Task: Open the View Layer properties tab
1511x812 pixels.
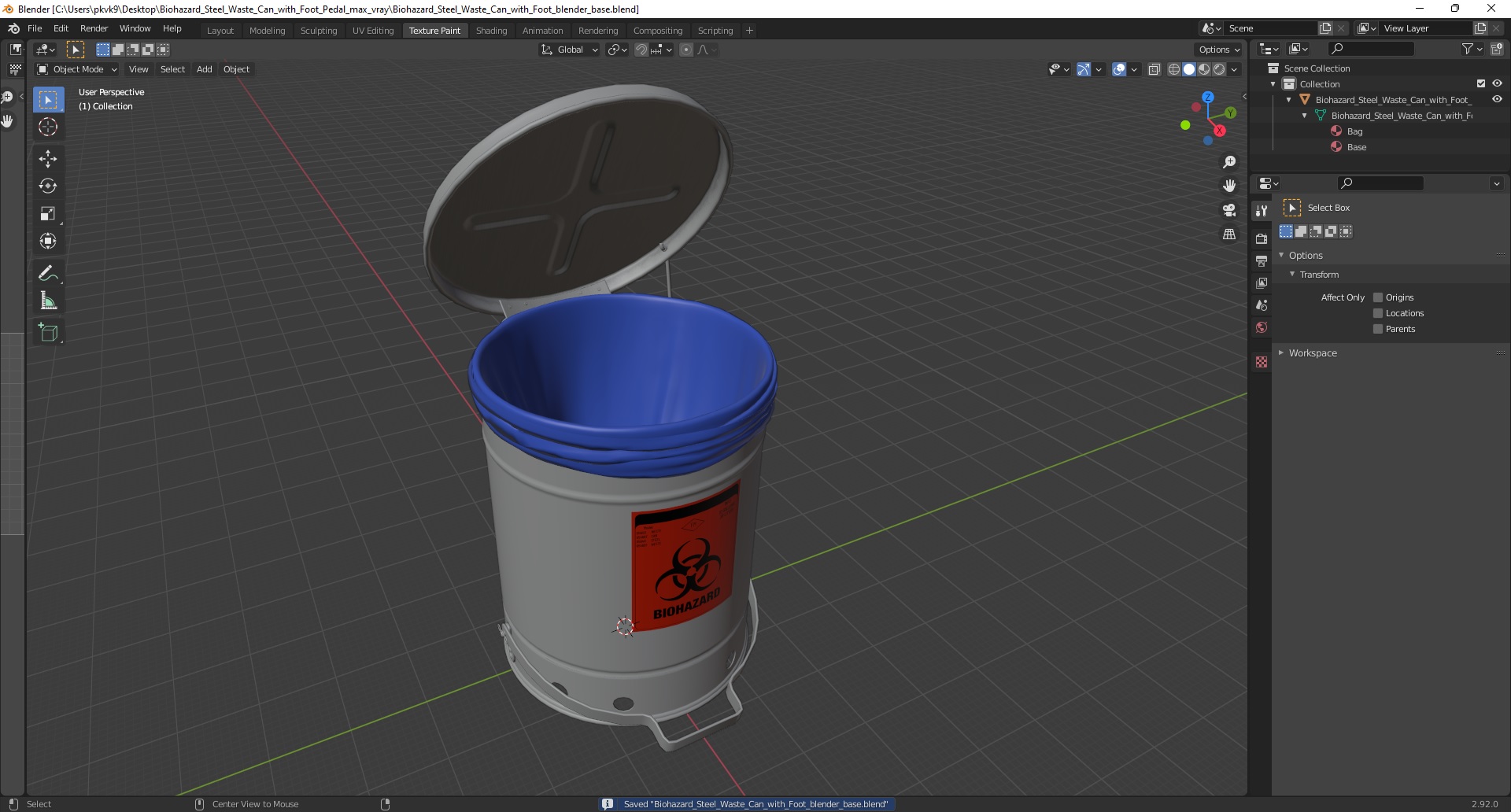Action: [1262, 282]
